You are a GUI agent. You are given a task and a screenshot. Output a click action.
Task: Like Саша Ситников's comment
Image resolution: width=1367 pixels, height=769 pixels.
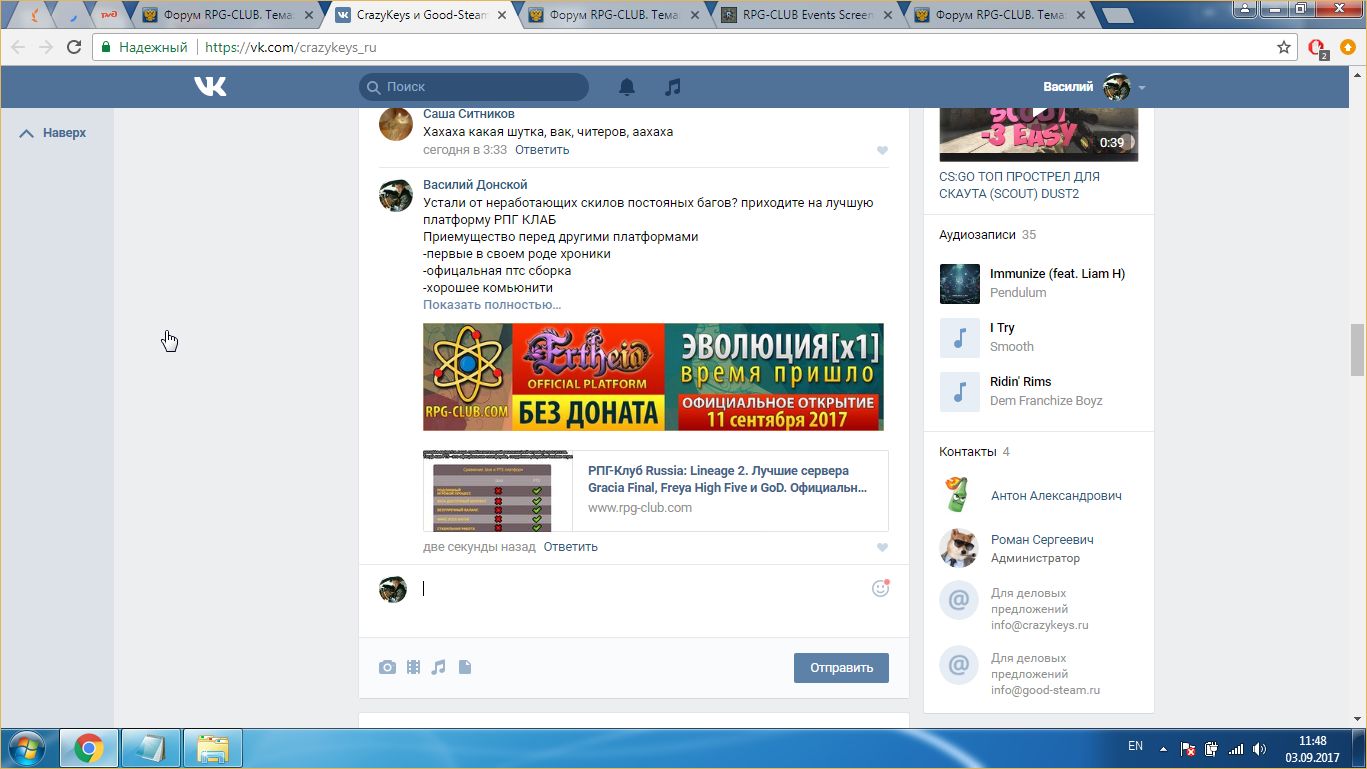coord(882,151)
